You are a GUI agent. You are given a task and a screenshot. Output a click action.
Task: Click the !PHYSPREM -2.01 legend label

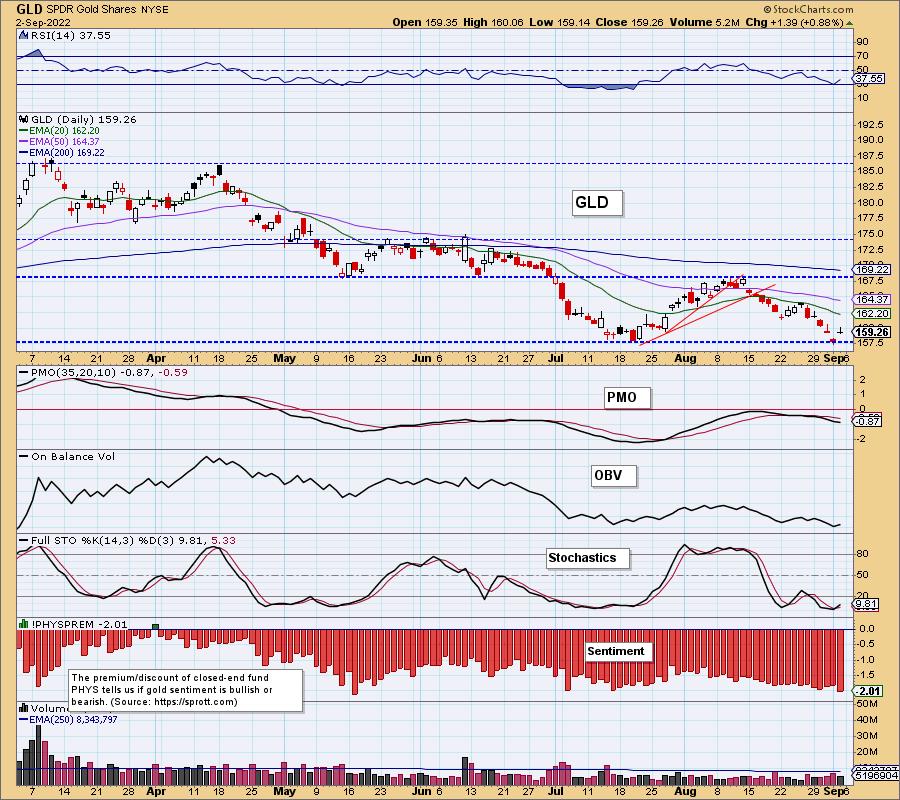[x=79, y=624]
